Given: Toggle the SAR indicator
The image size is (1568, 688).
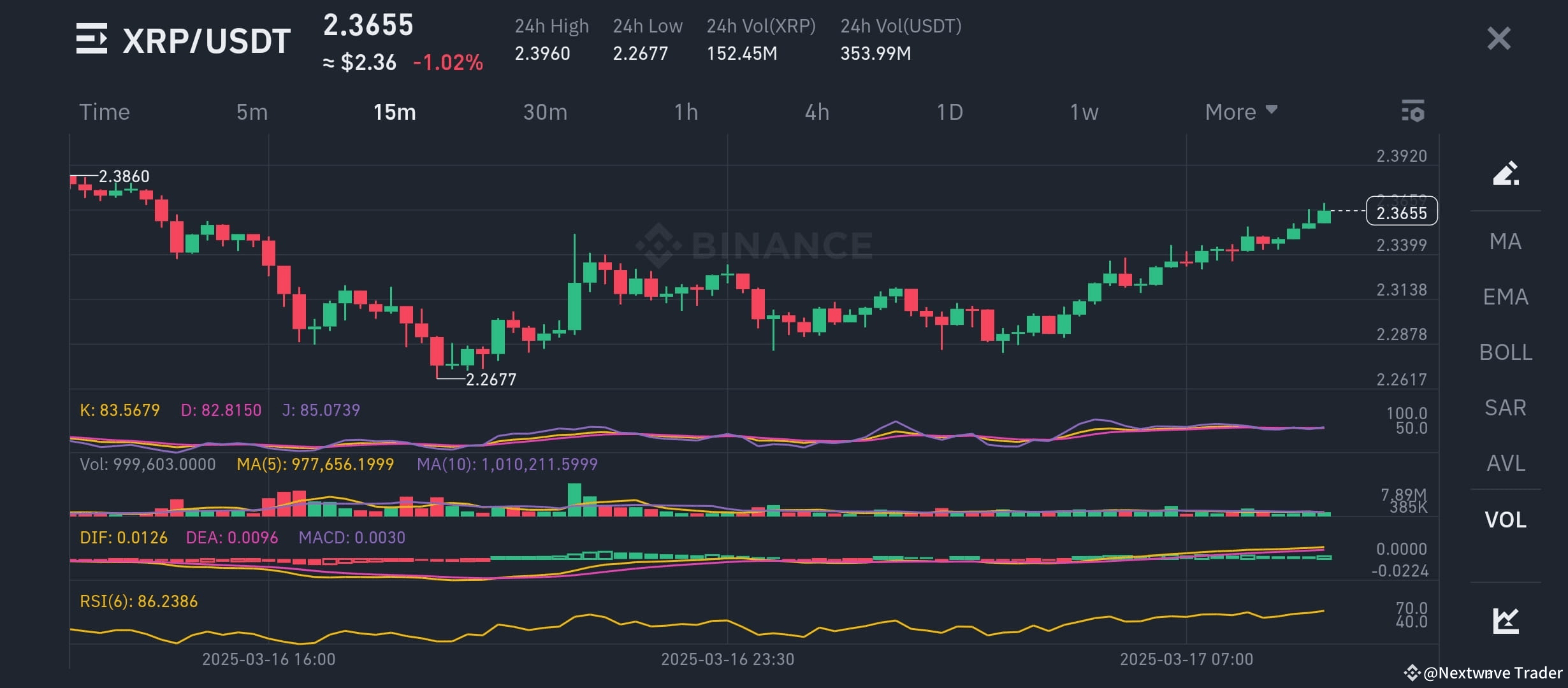Looking at the screenshot, I should [x=1505, y=408].
